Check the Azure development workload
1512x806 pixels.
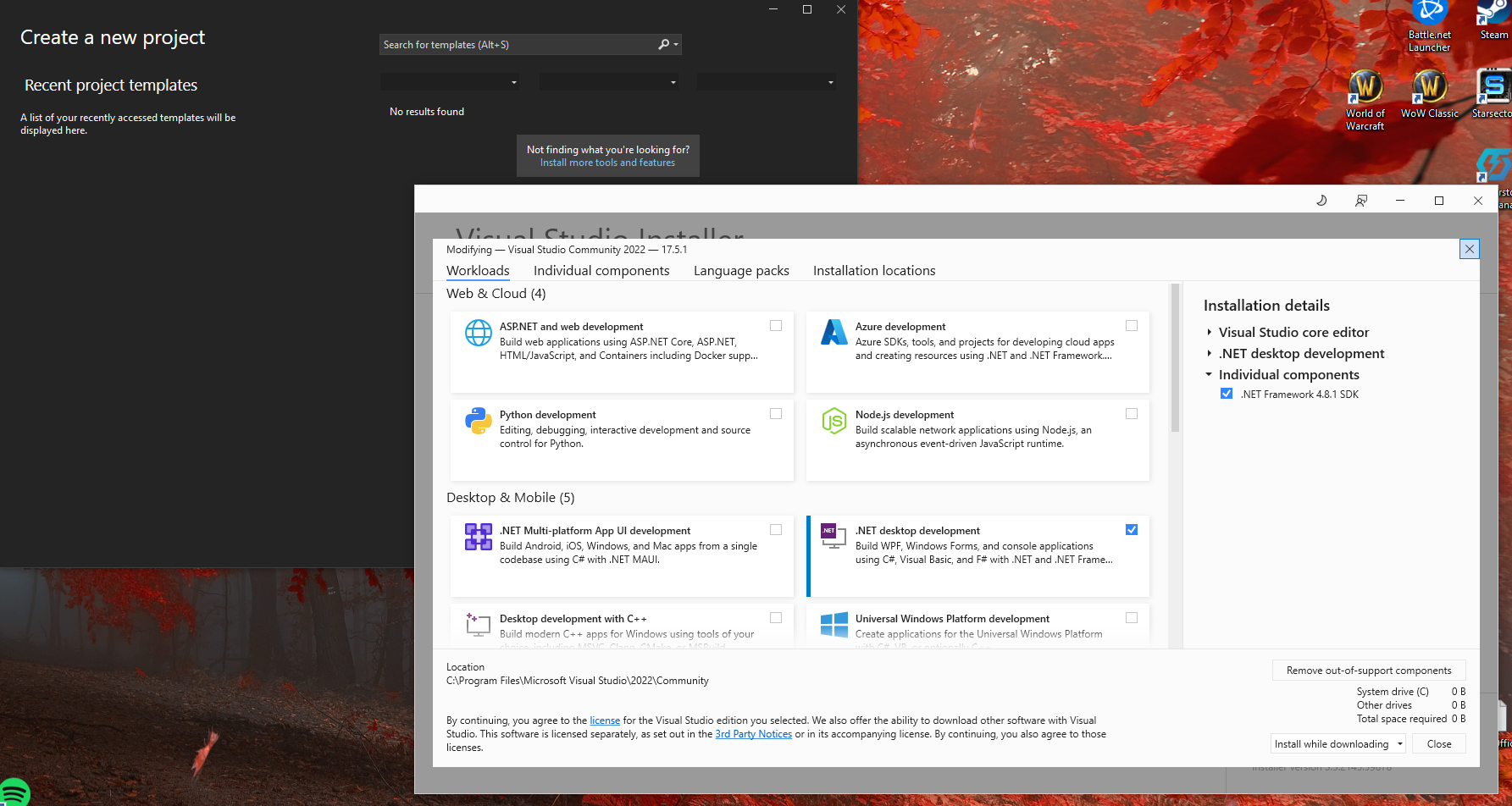[x=1132, y=326]
